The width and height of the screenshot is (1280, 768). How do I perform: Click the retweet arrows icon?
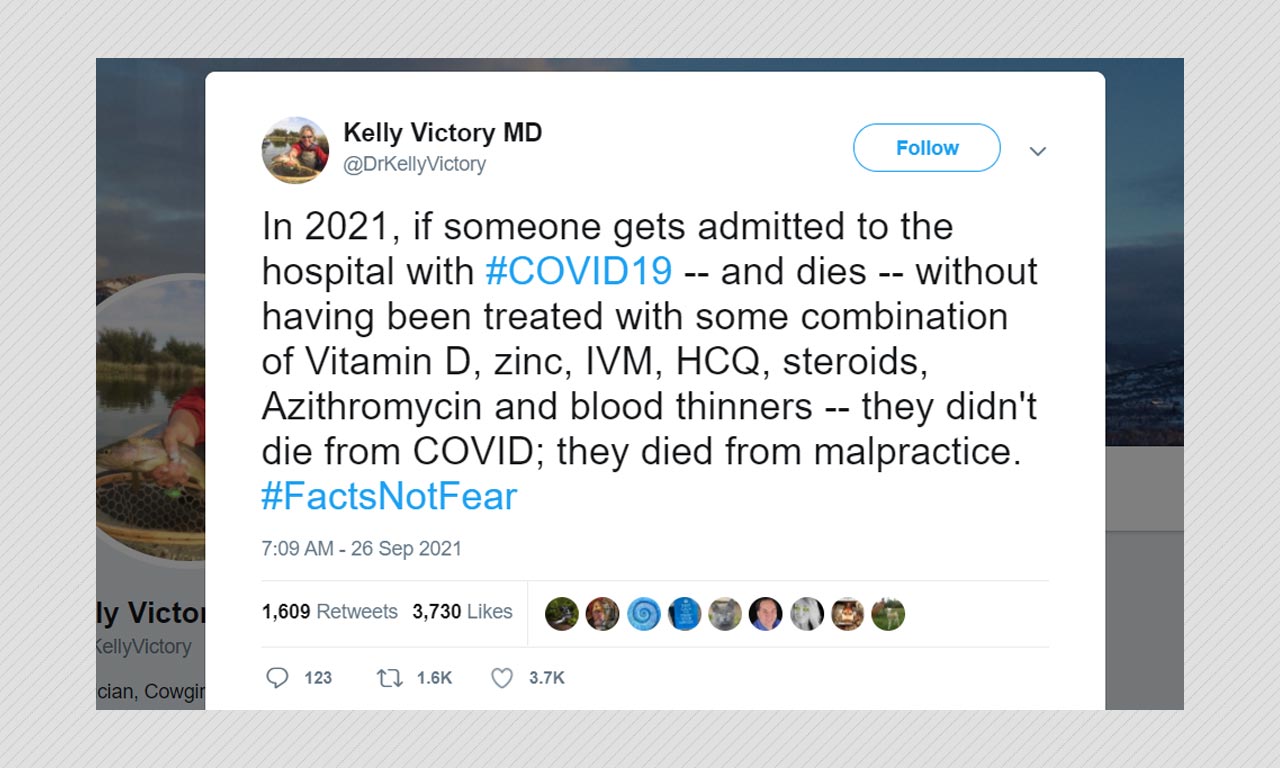point(389,678)
